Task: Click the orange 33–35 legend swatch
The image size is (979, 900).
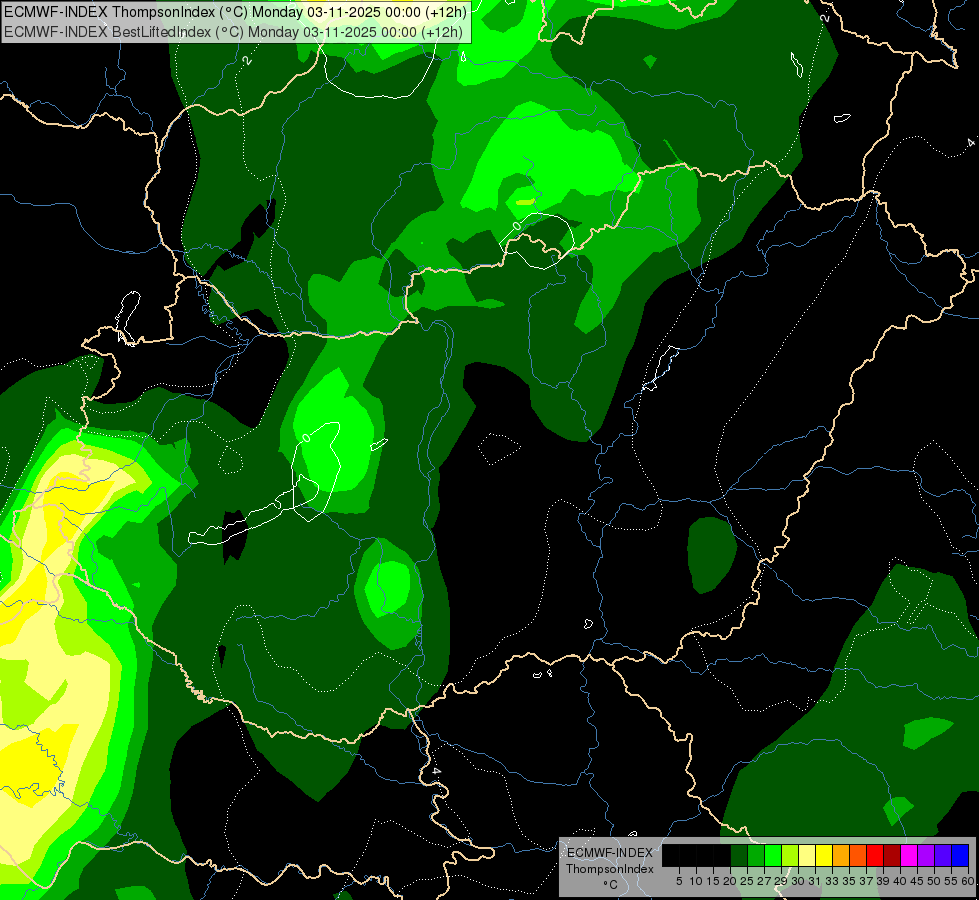Action: click(841, 855)
